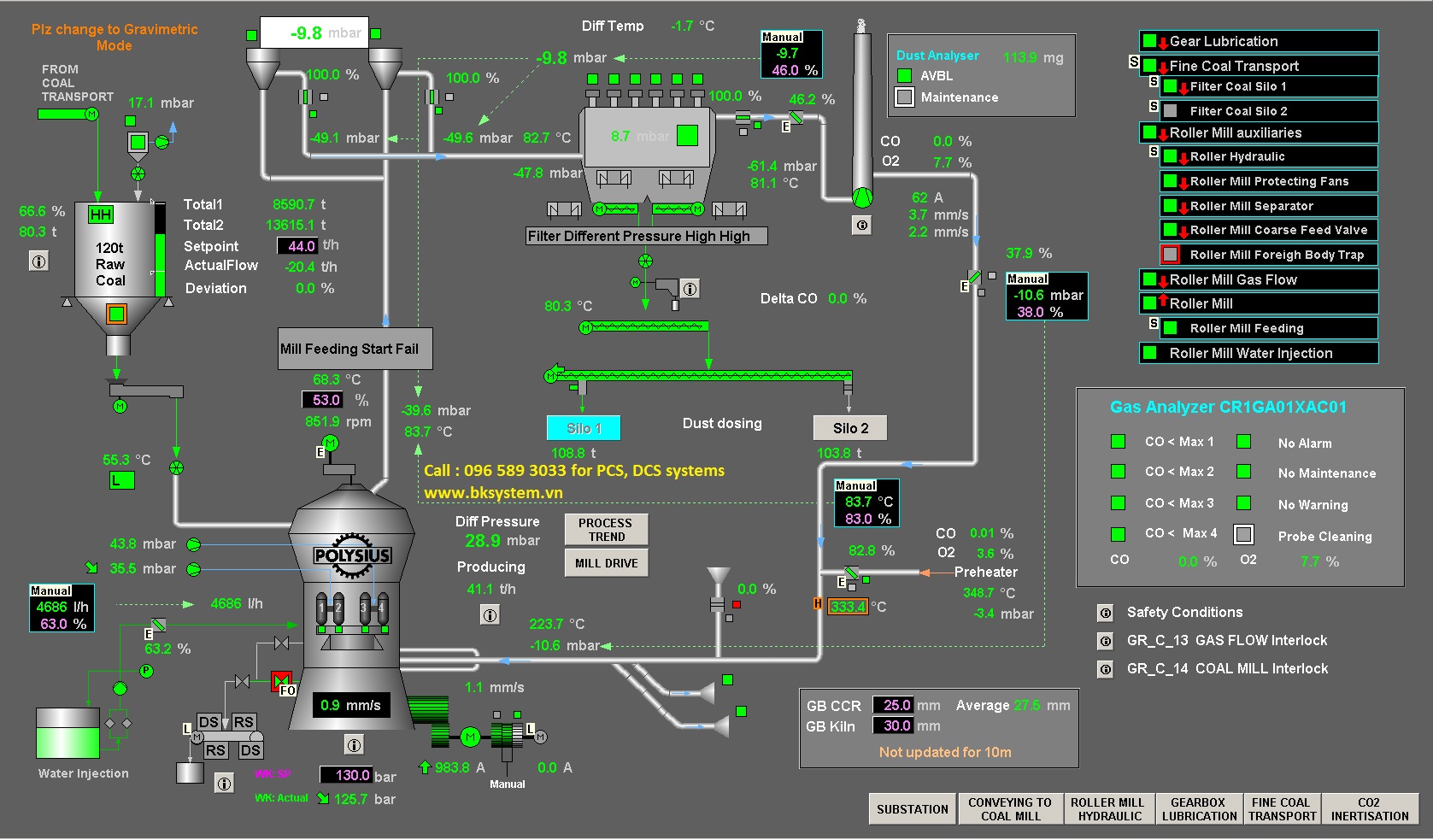The width and height of the screenshot is (1433, 840).
Task: Open the Gear Lubrication group
Action: pos(1259,41)
